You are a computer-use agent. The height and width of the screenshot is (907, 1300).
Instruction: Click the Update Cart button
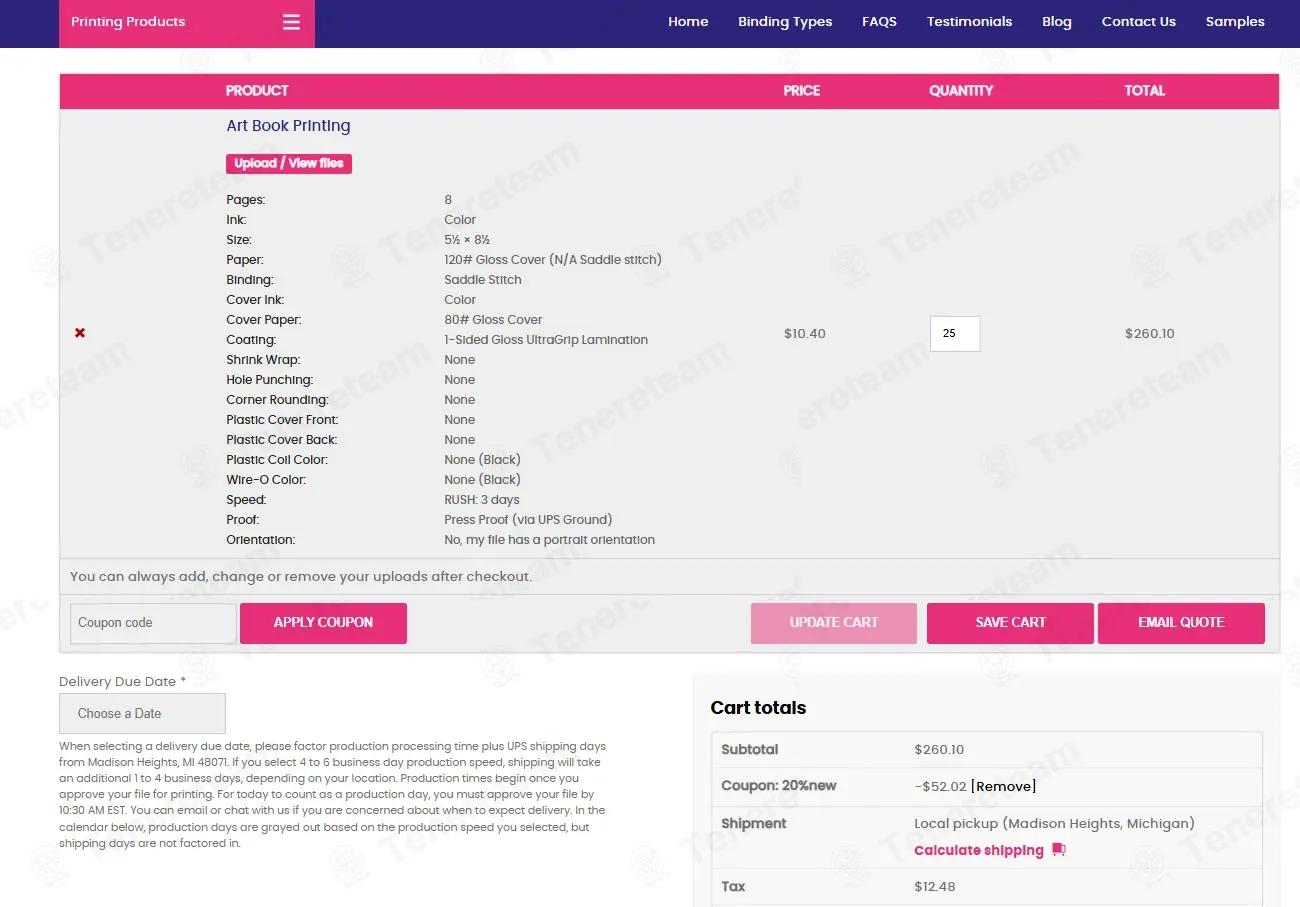pos(833,623)
